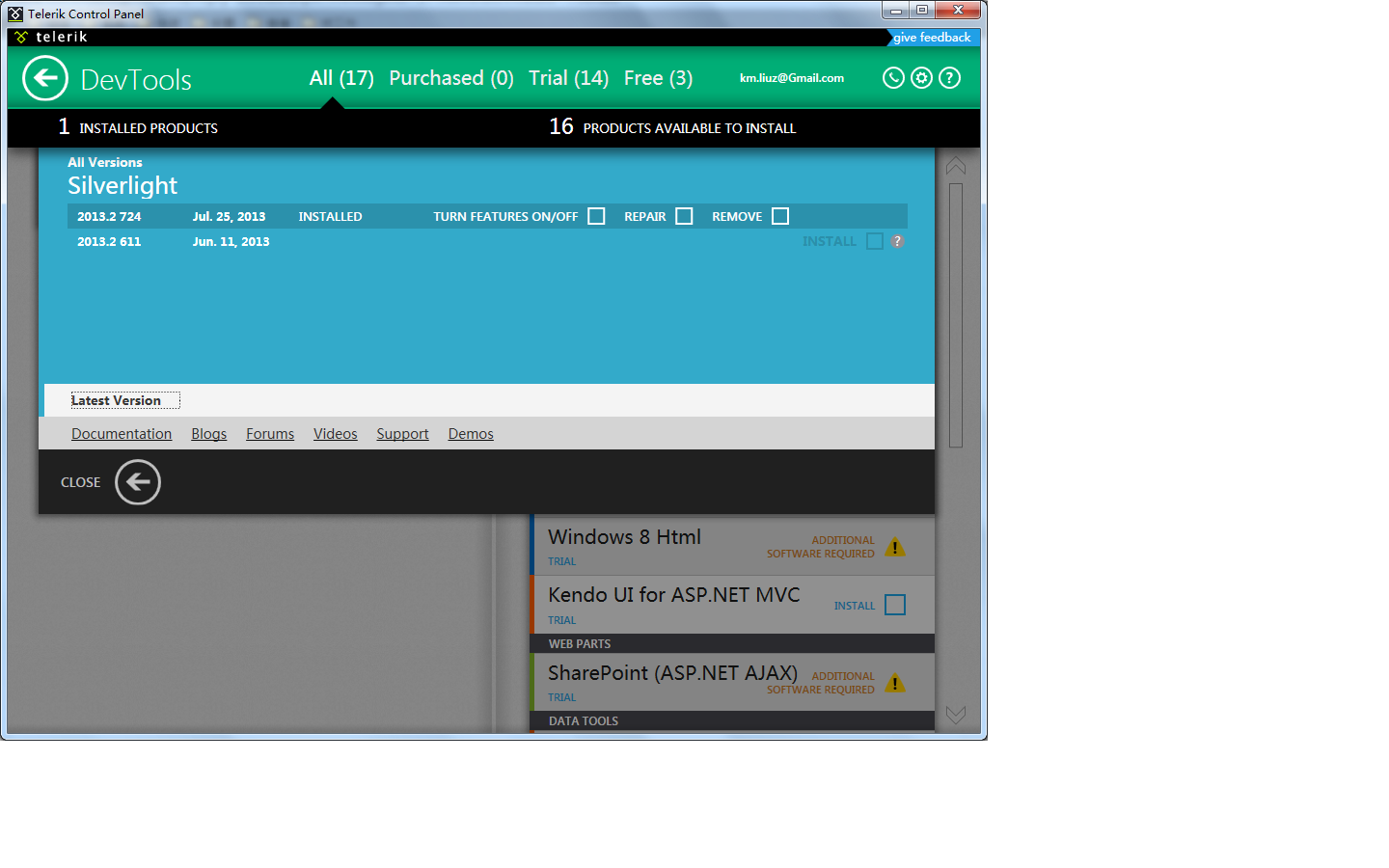The height and width of the screenshot is (868, 1389).
Task: Click the Silverlight product heading
Action: pos(123,185)
